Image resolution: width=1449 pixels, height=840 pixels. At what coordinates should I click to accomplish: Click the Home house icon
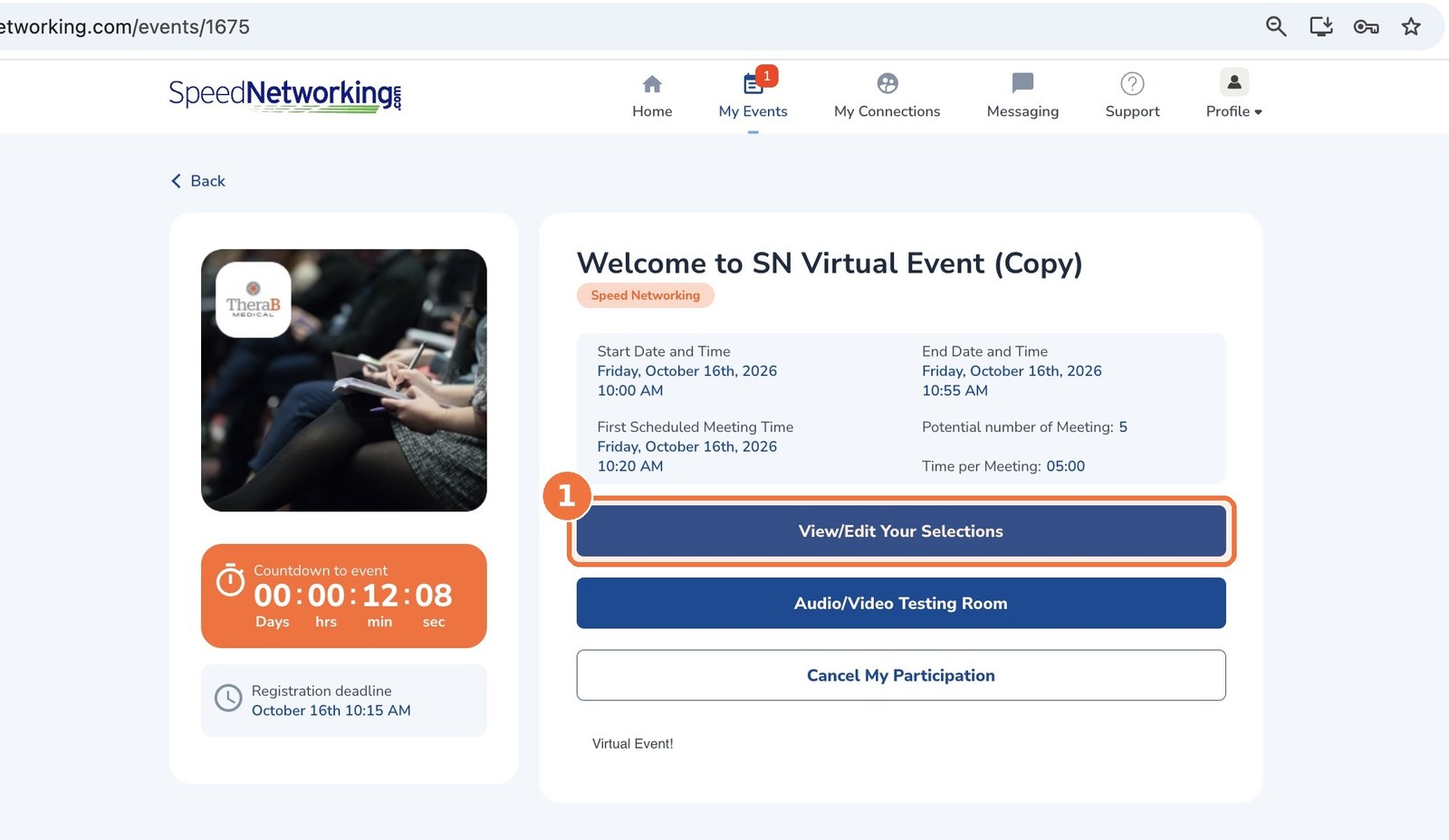[652, 84]
